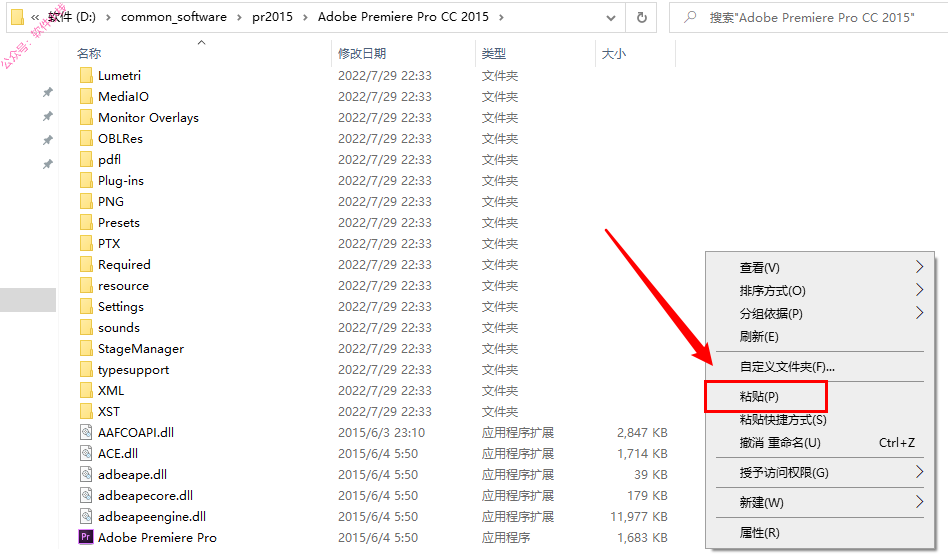Click the ACE.dll file icon

tap(86, 453)
